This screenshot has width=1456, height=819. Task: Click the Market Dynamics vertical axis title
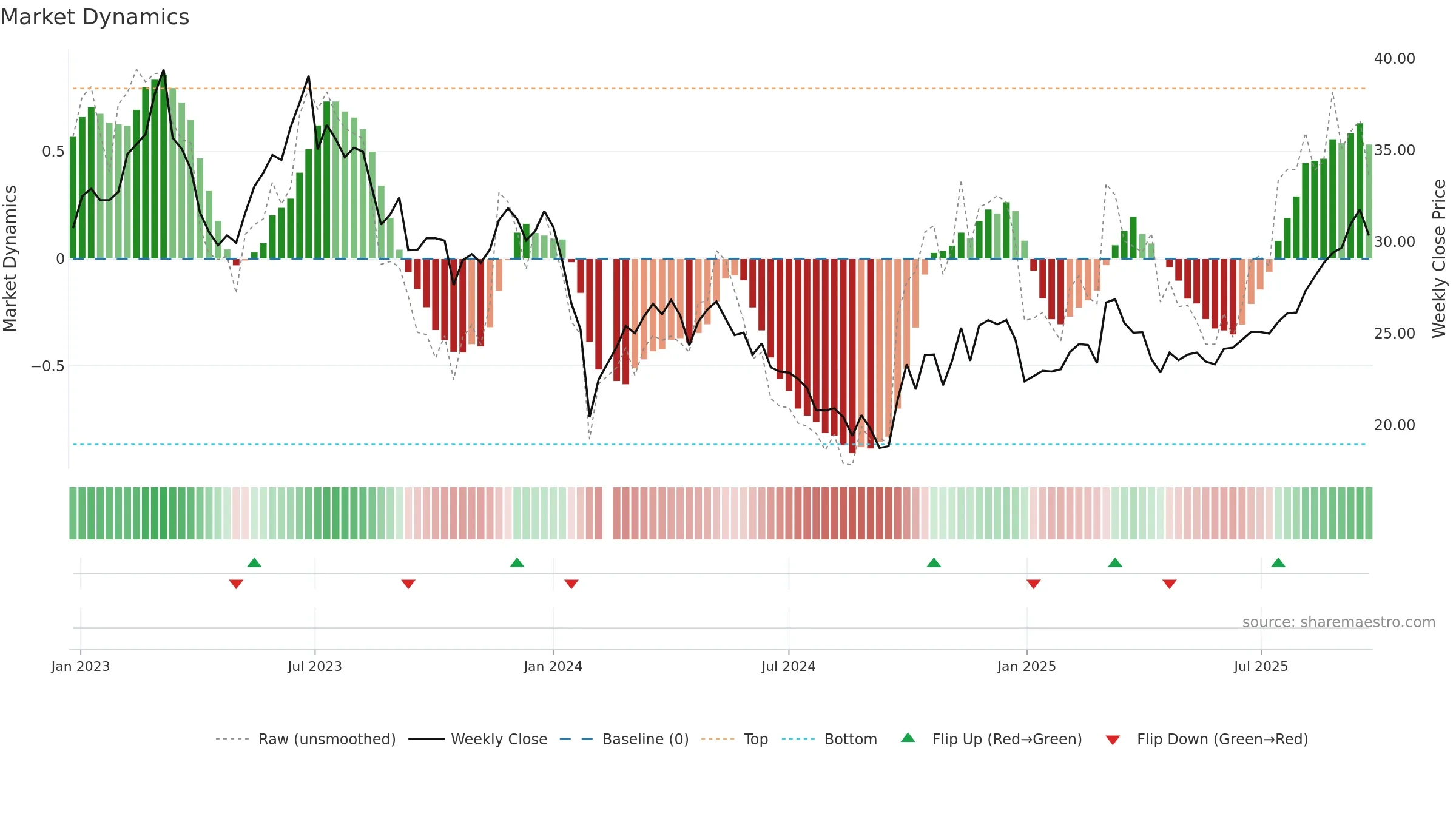(10, 258)
